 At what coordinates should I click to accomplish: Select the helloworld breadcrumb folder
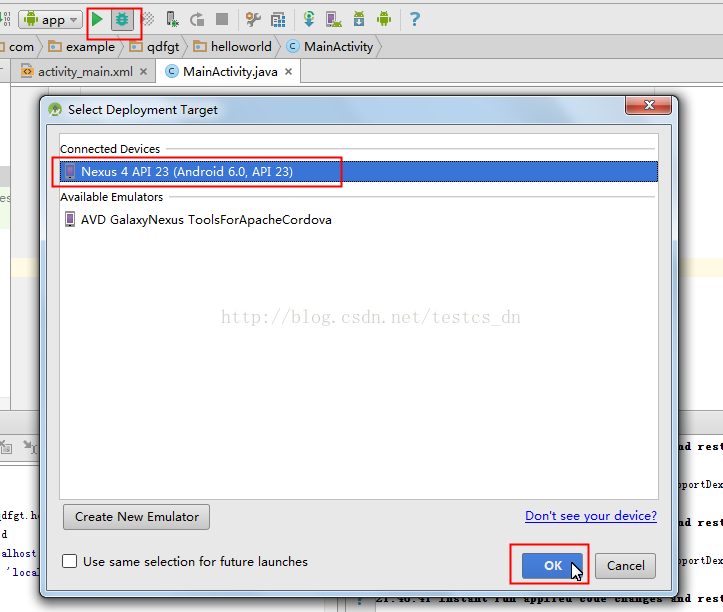click(x=232, y=47)
